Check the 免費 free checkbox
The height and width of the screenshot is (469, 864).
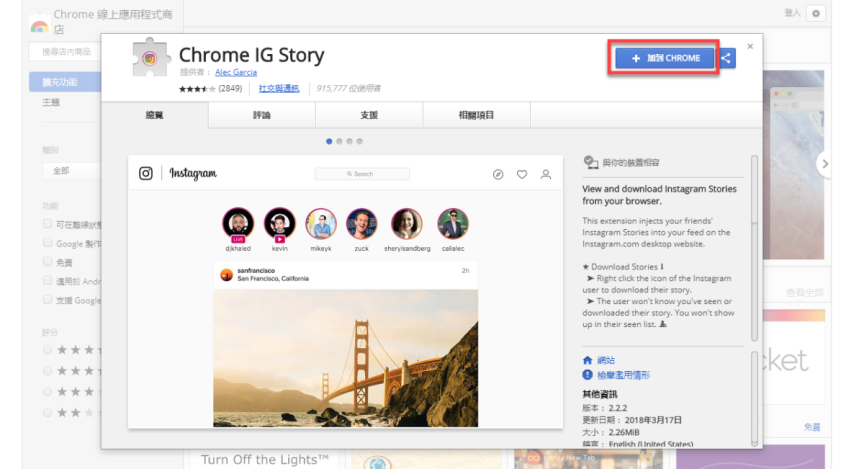click(x=47, y=261)
